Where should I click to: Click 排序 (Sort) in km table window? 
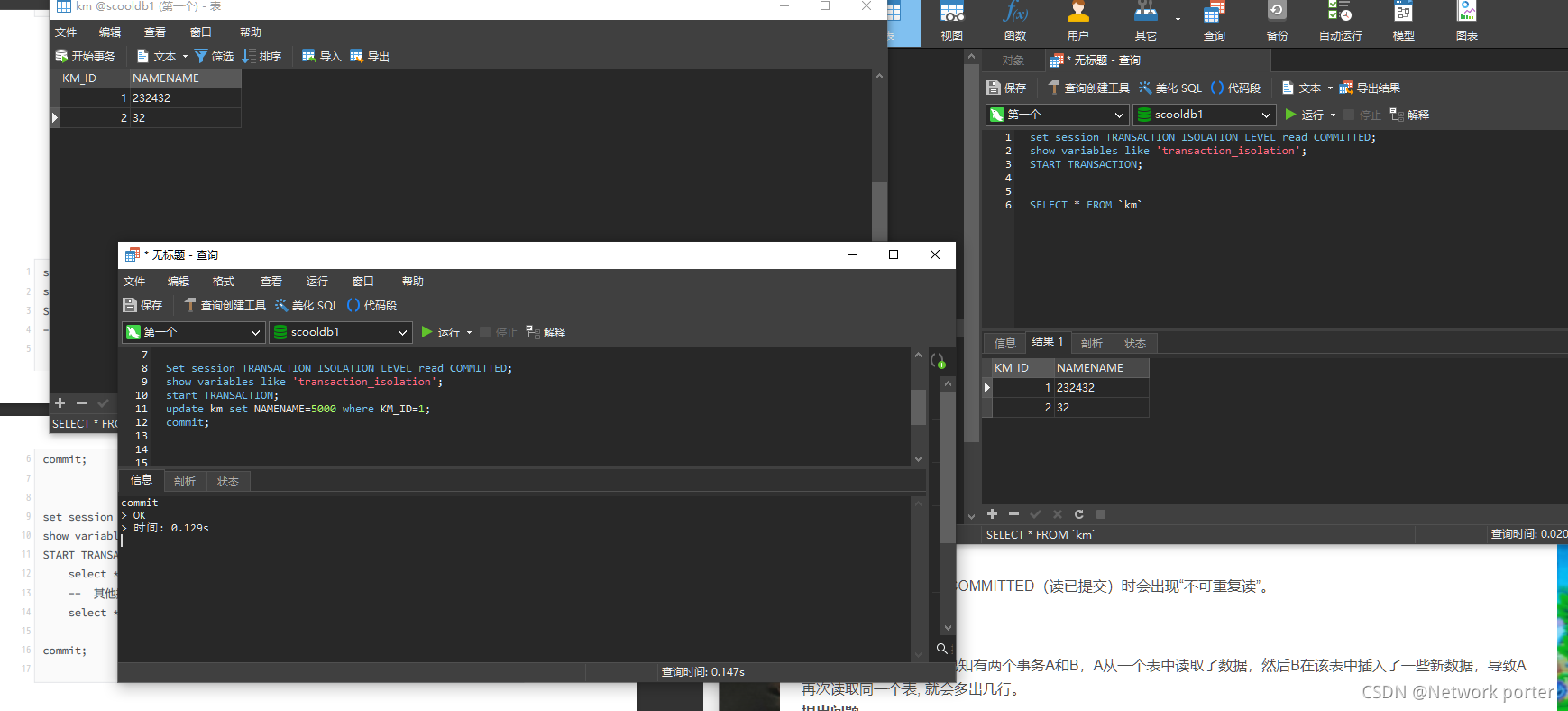coord(261,56)
